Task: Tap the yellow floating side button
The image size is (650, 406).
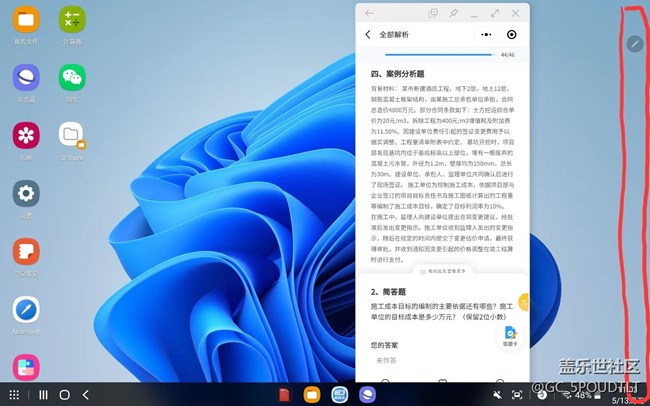Action: click(x=524, y=301)
